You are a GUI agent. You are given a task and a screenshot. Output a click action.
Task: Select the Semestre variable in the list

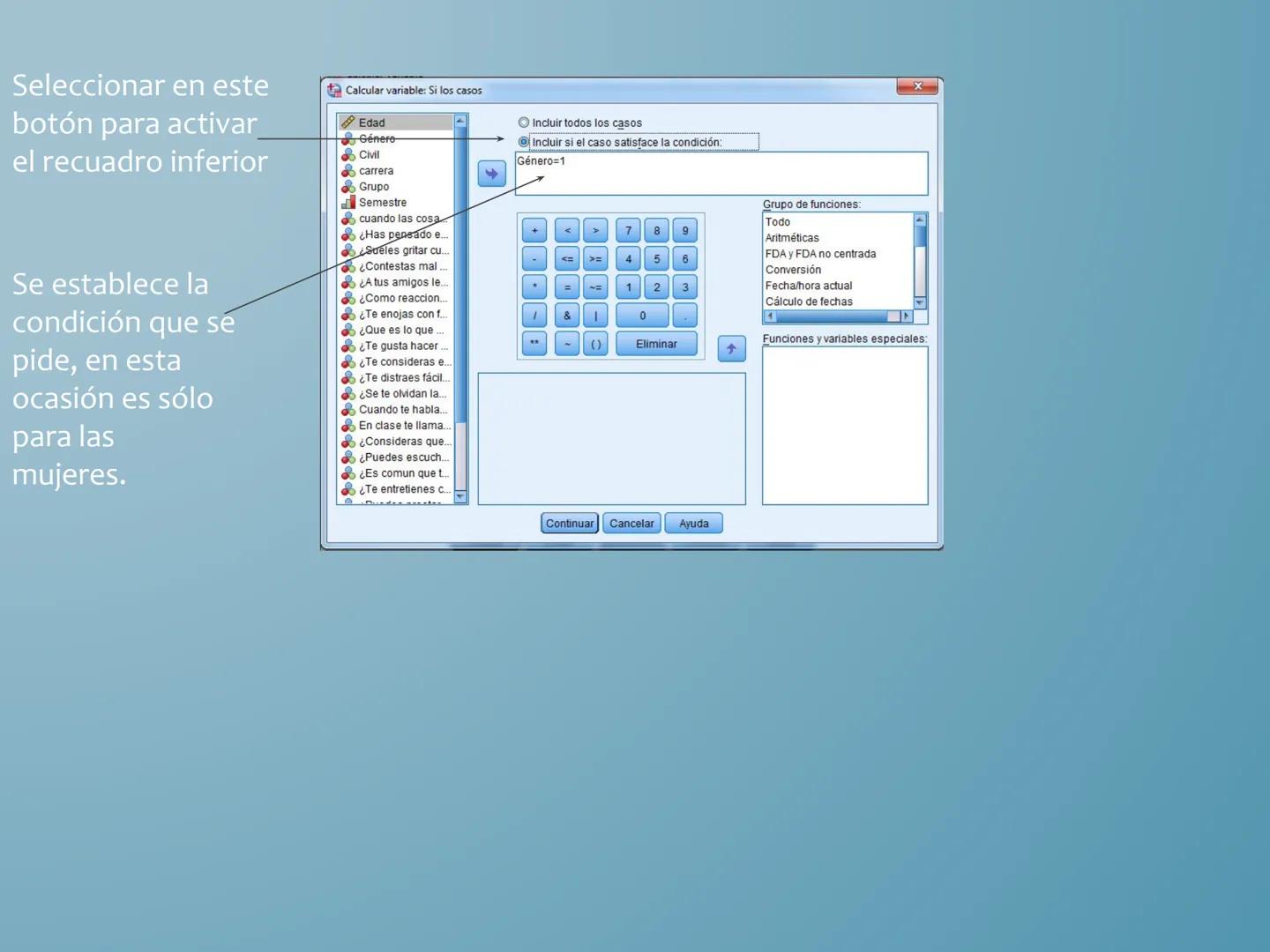pyautogui.click(x=383, y=202)
